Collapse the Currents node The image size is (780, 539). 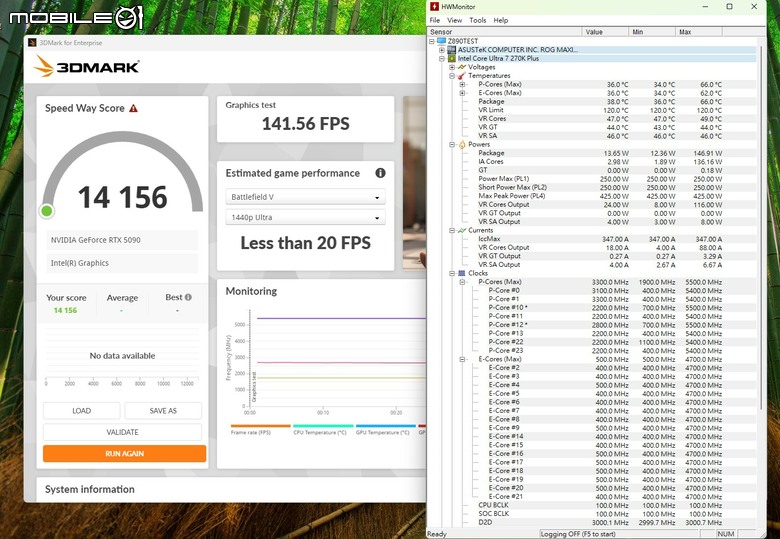point(452,230)
